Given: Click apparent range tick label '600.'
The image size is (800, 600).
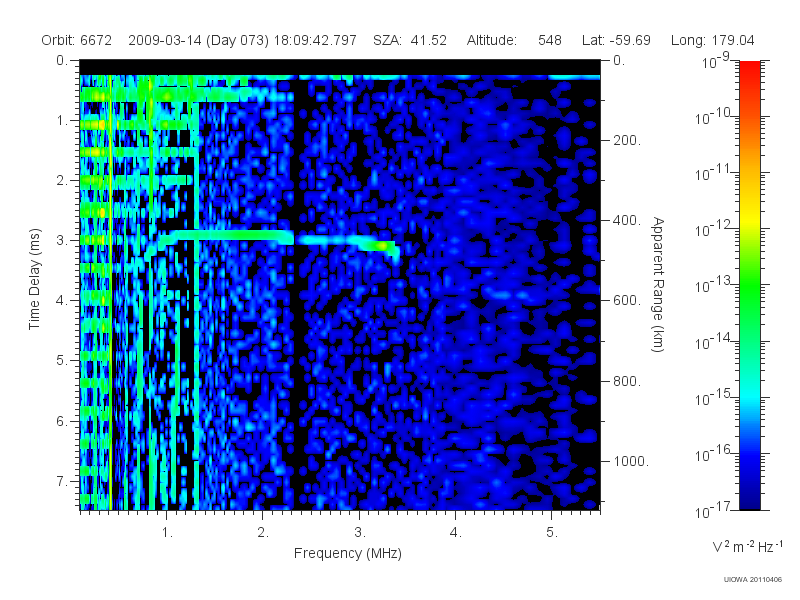Looking at the screenshot, I should click(x=627, y=301).
